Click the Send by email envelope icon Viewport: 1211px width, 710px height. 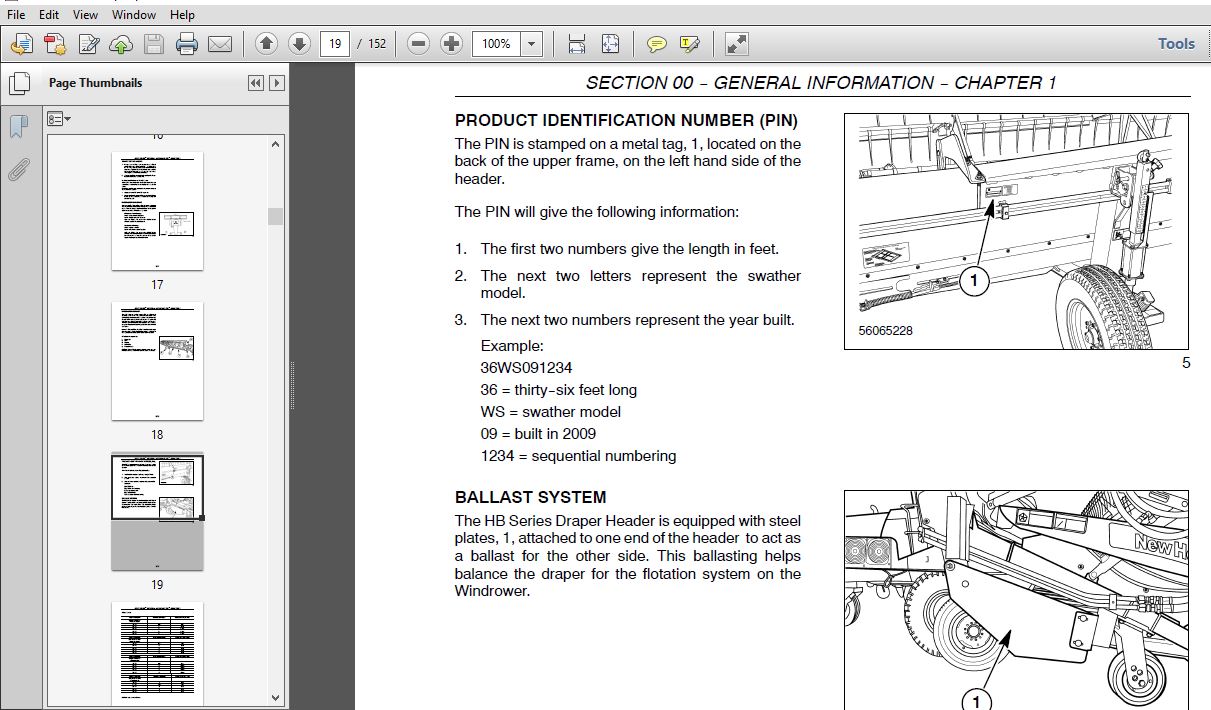tap(220, 44)
